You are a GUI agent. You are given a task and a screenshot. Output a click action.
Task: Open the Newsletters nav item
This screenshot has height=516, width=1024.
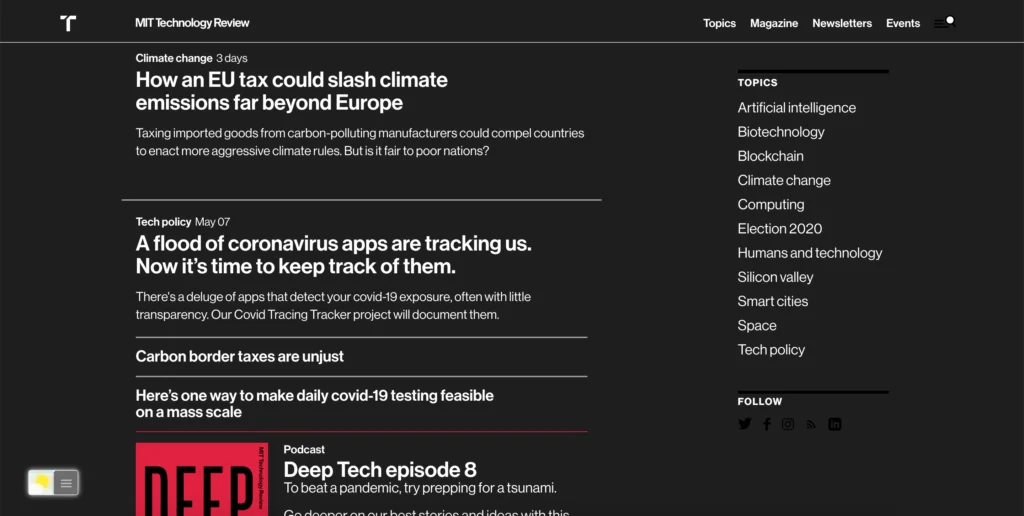coord(842,24)
